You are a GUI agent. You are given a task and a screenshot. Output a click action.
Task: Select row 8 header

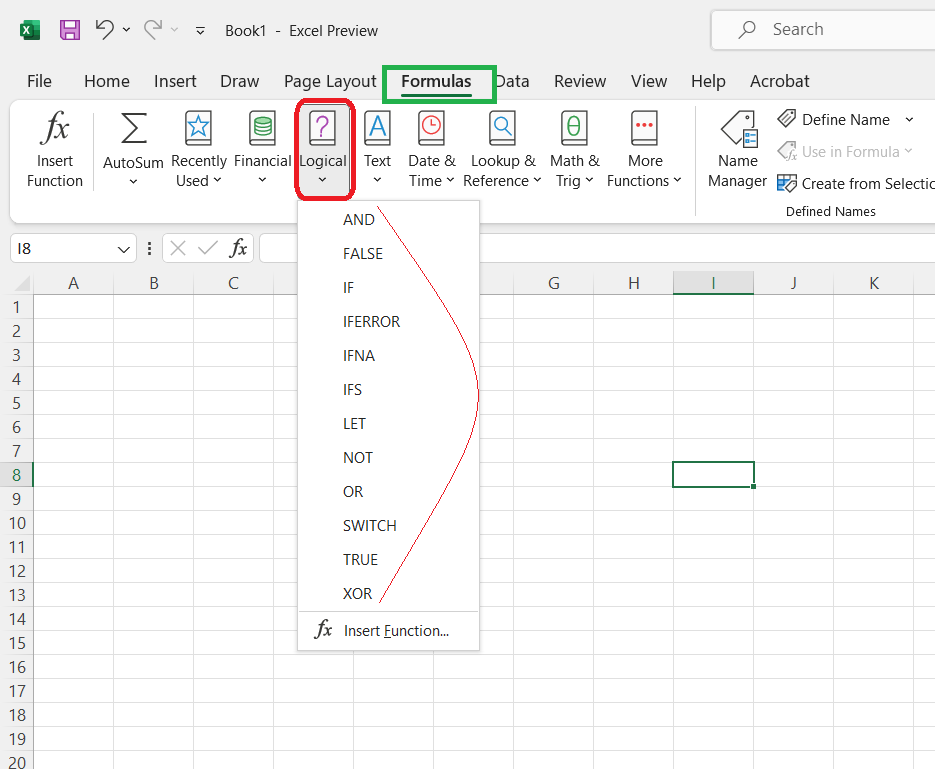pos(17,475)
